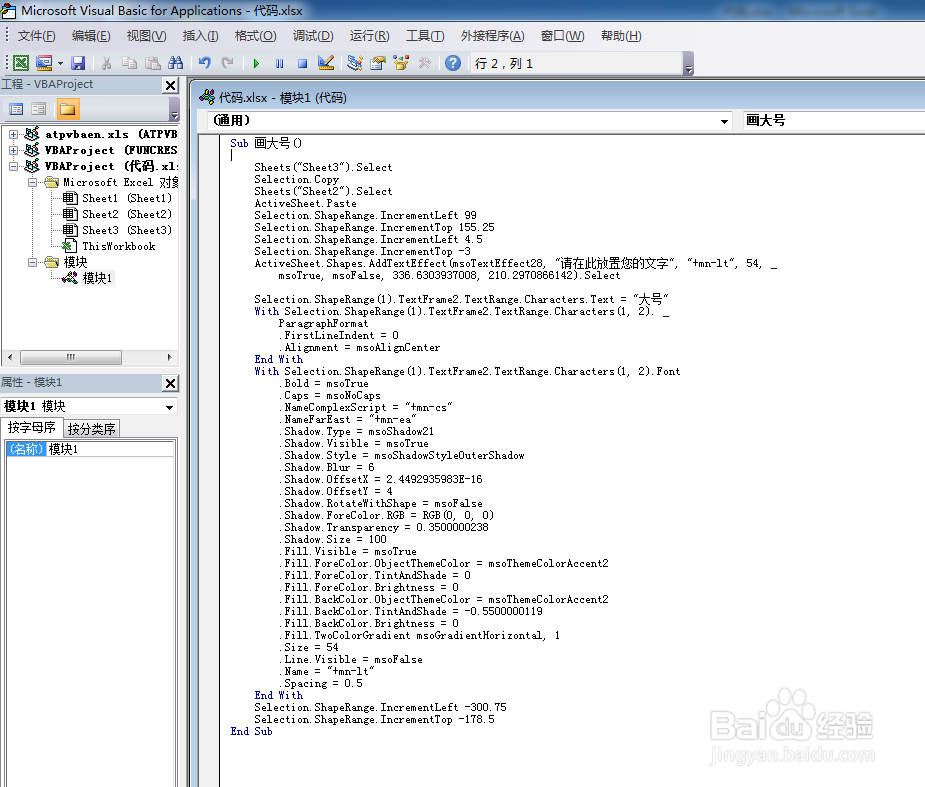925x787 pixels.
Task: Toggle Design Mode icon
Action: [326, 63]
